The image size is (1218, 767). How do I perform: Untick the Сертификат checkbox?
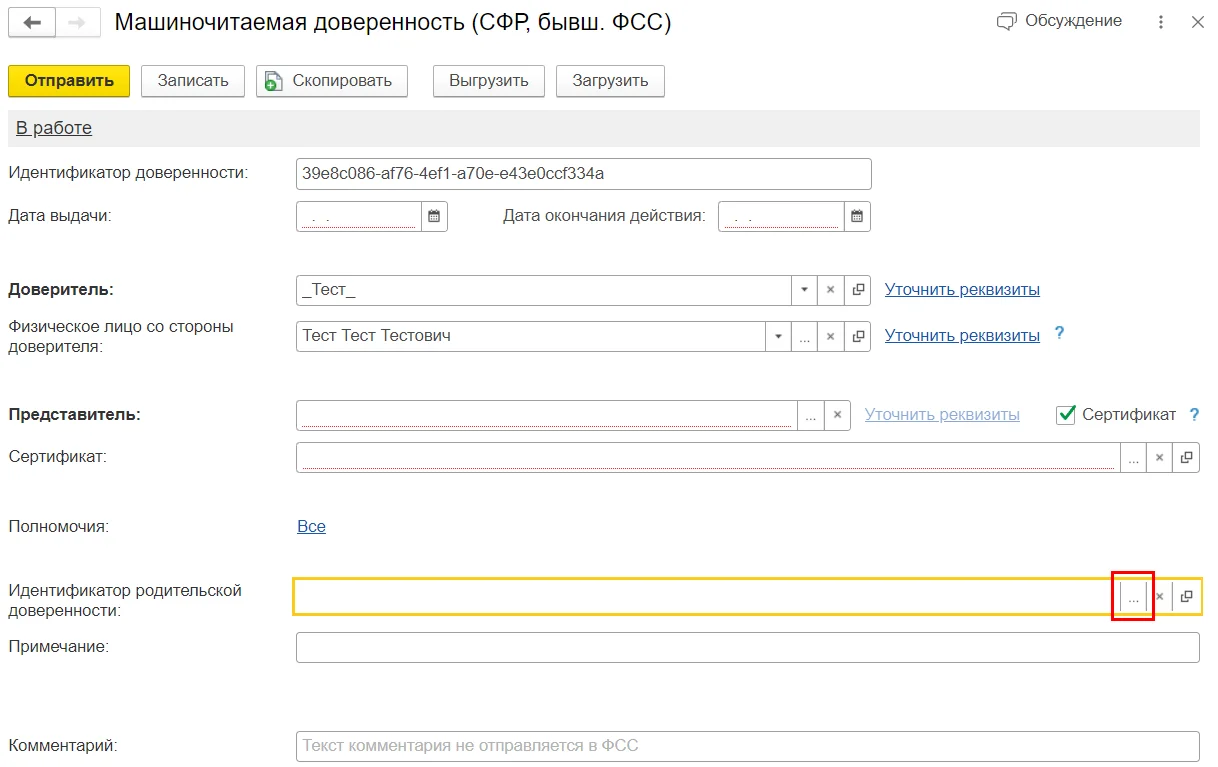click(x=1066, y=414)
